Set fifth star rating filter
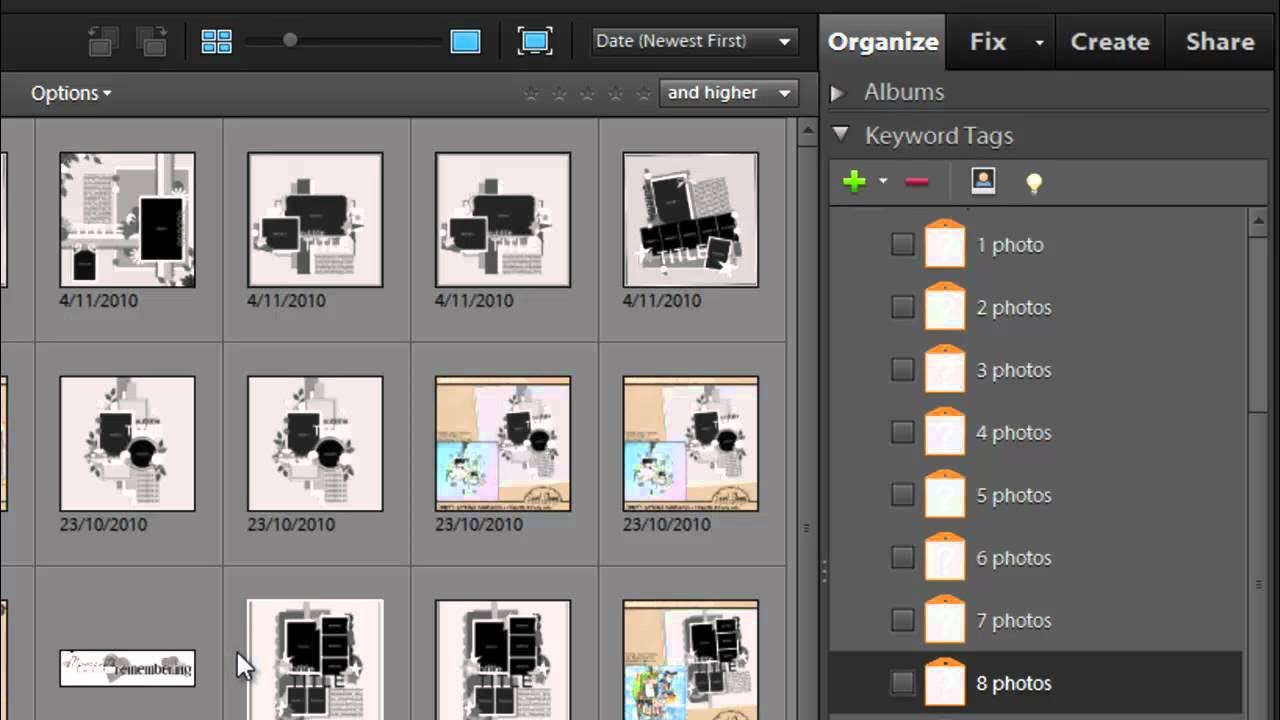Screen dimensions: 1280x720 tap(643, 93)
